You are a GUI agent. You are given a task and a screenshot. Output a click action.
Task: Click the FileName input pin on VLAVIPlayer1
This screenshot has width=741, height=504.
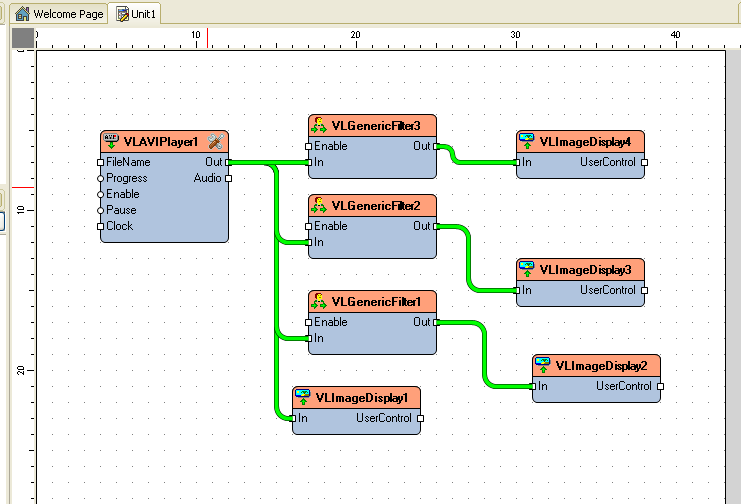pyautogui.click(x=100, y=162)
